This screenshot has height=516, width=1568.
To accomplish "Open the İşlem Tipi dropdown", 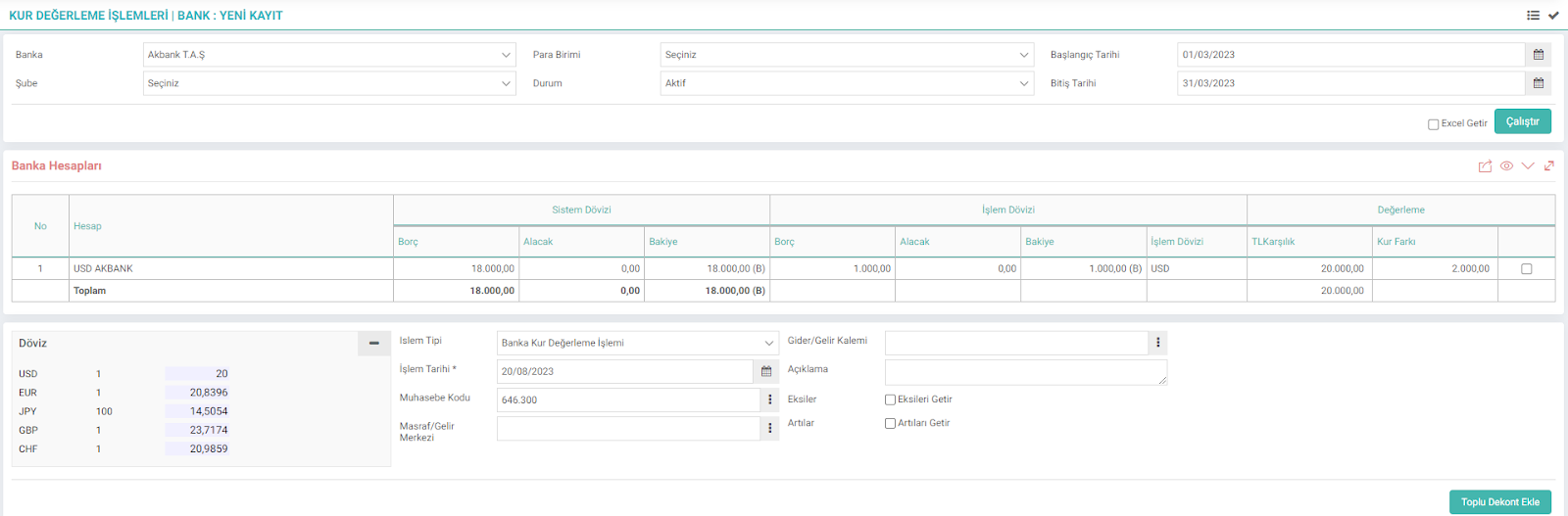I will click(x=638, y=343).
